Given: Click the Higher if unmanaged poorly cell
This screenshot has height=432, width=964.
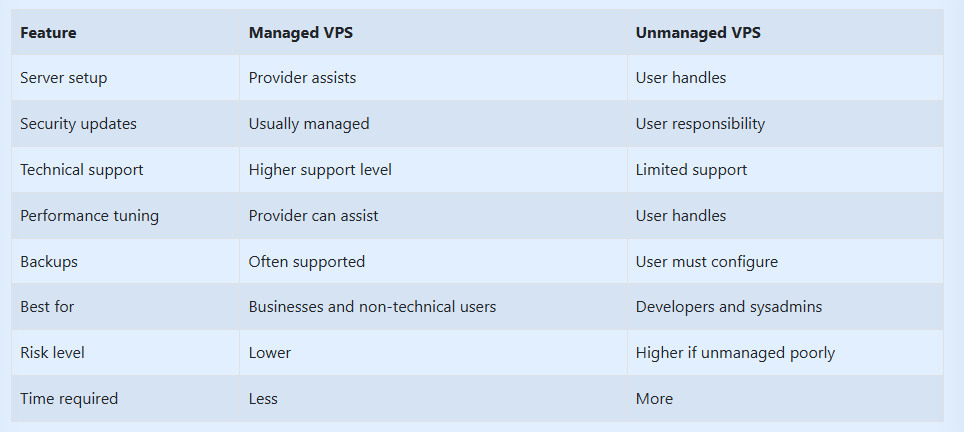Looking at the screenshot, I should point(735,353).
